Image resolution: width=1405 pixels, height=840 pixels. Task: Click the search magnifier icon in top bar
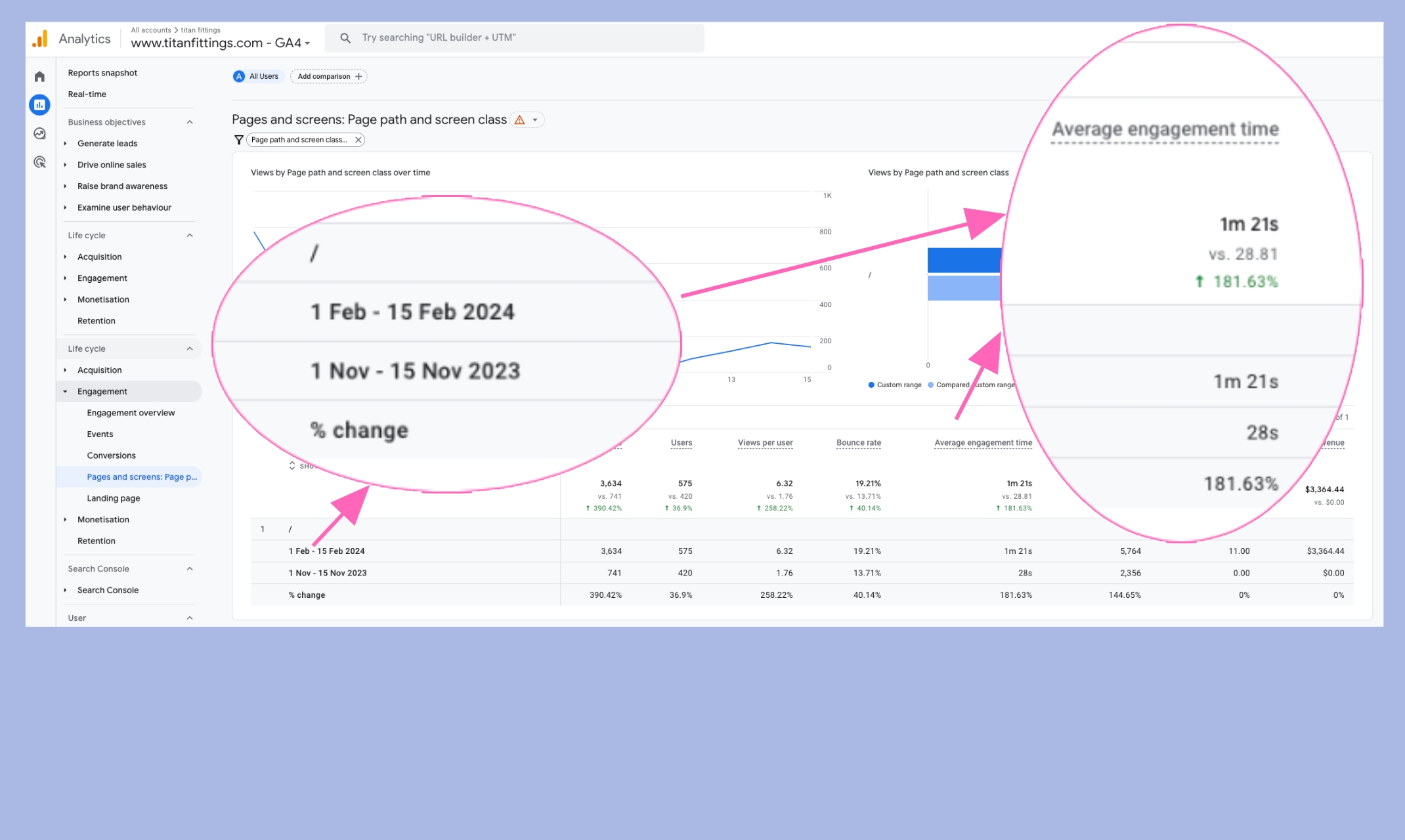(347, 38)
